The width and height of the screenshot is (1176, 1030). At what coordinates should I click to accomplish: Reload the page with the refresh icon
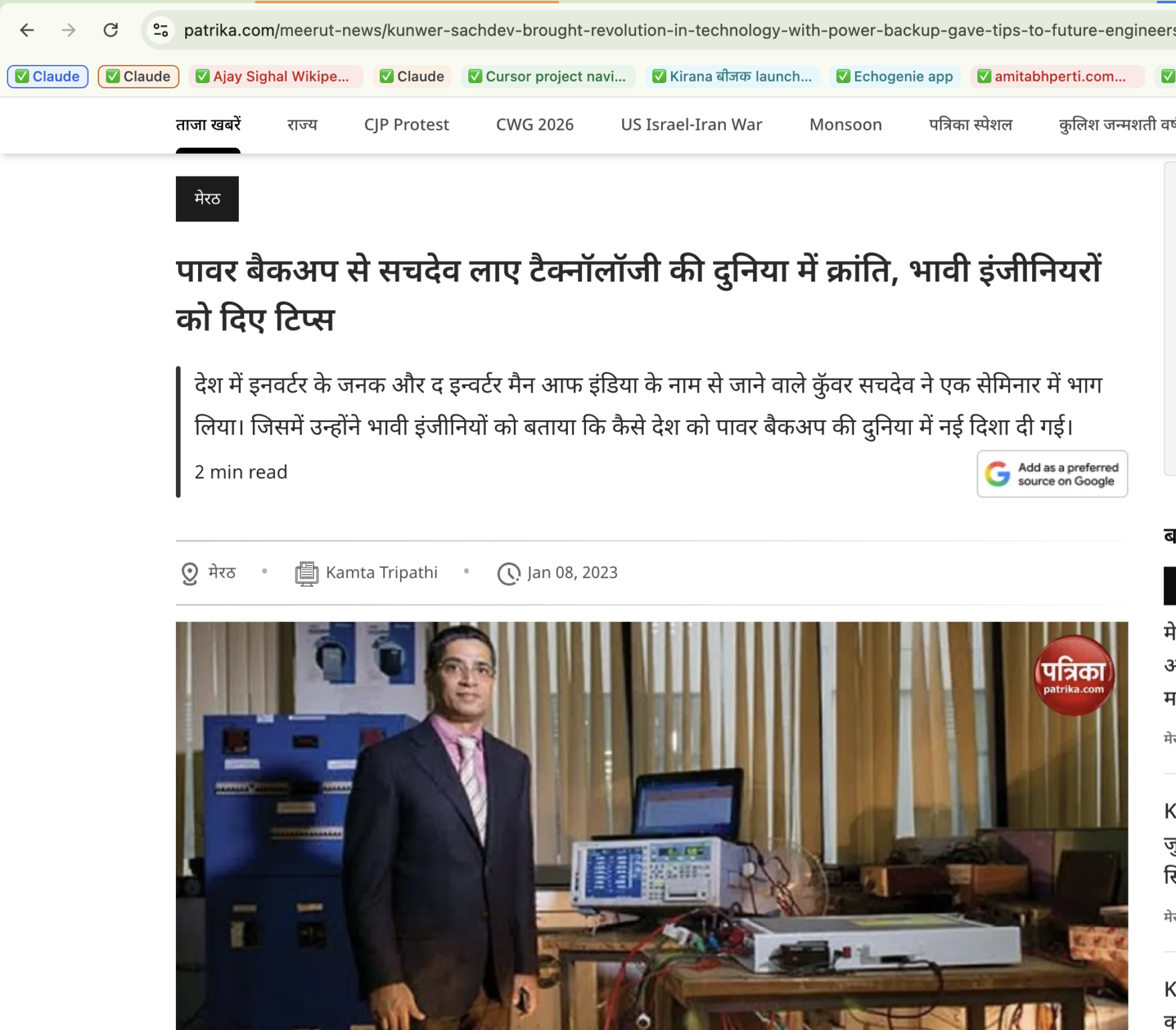110,30
